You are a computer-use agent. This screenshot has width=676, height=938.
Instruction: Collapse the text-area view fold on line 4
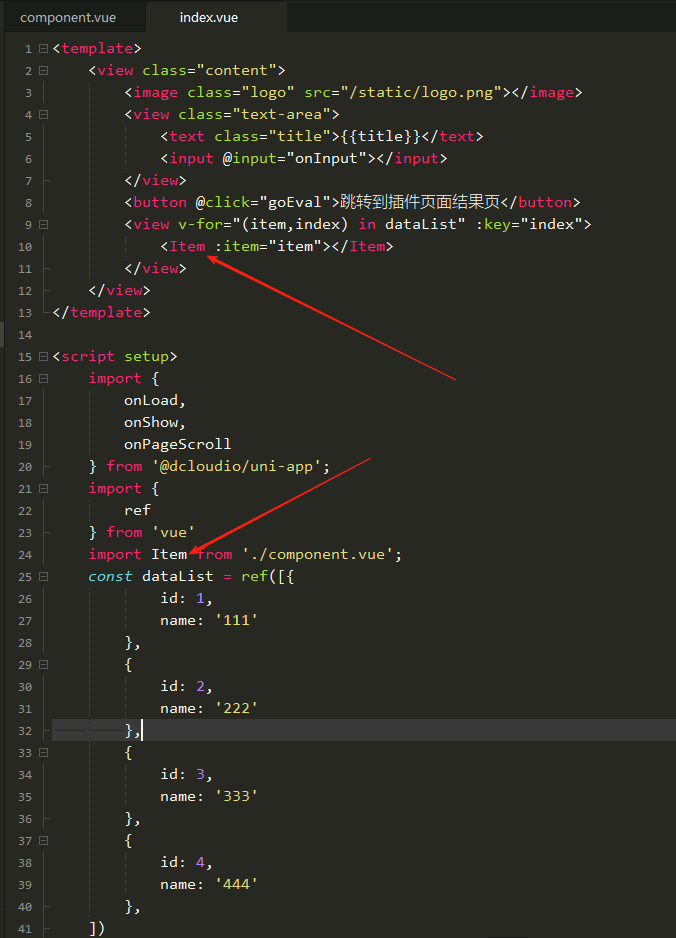click(x=43, y=114)
